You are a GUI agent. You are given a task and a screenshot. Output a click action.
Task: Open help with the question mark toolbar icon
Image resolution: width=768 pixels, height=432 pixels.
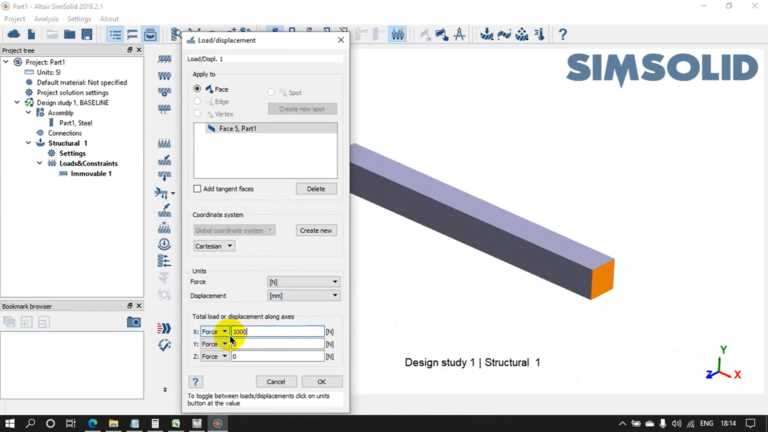(563, 34)
